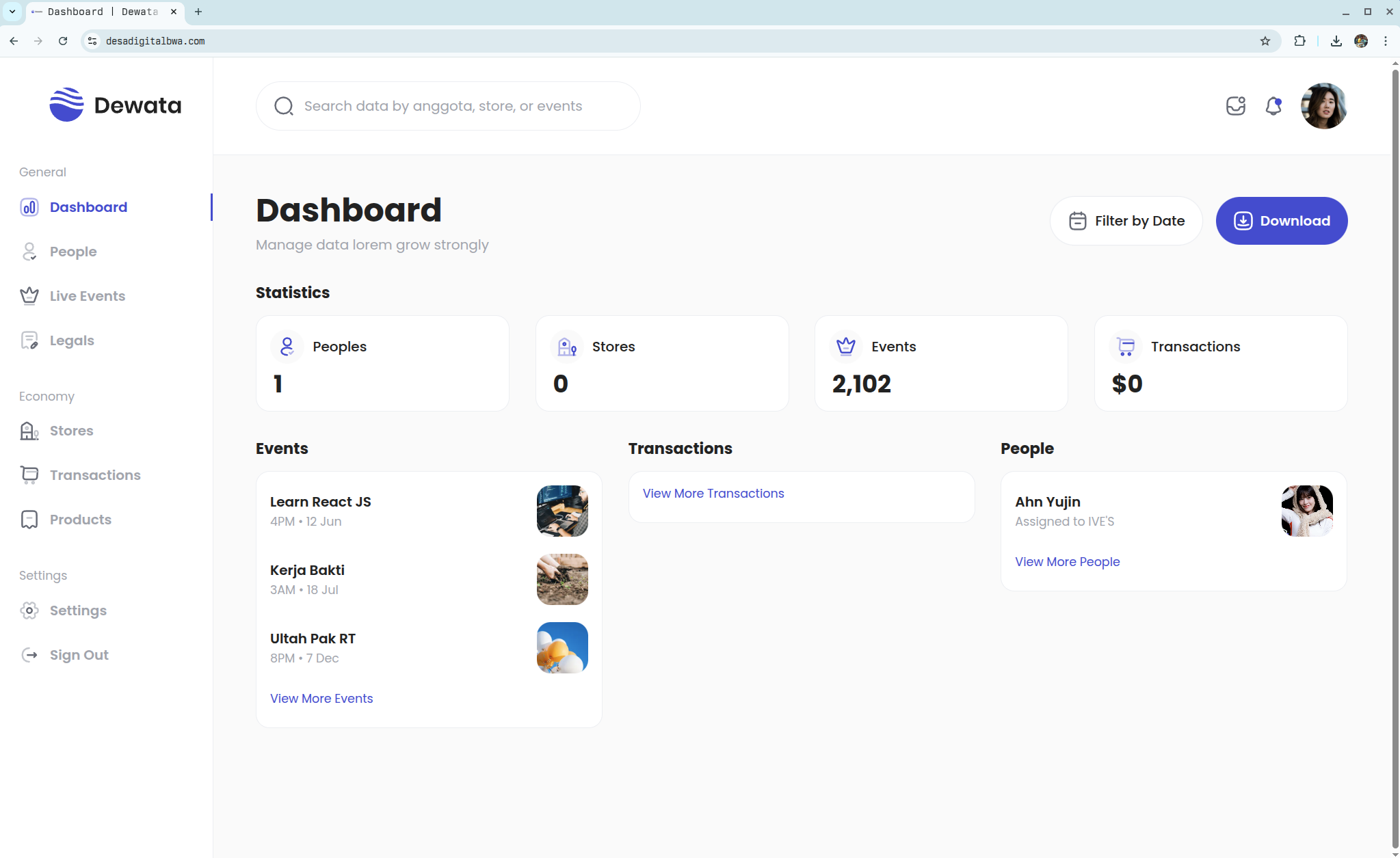This screenshot has width=1400, height=858.
Task: Open Products from the sidebar
Action: pos(80,520)
